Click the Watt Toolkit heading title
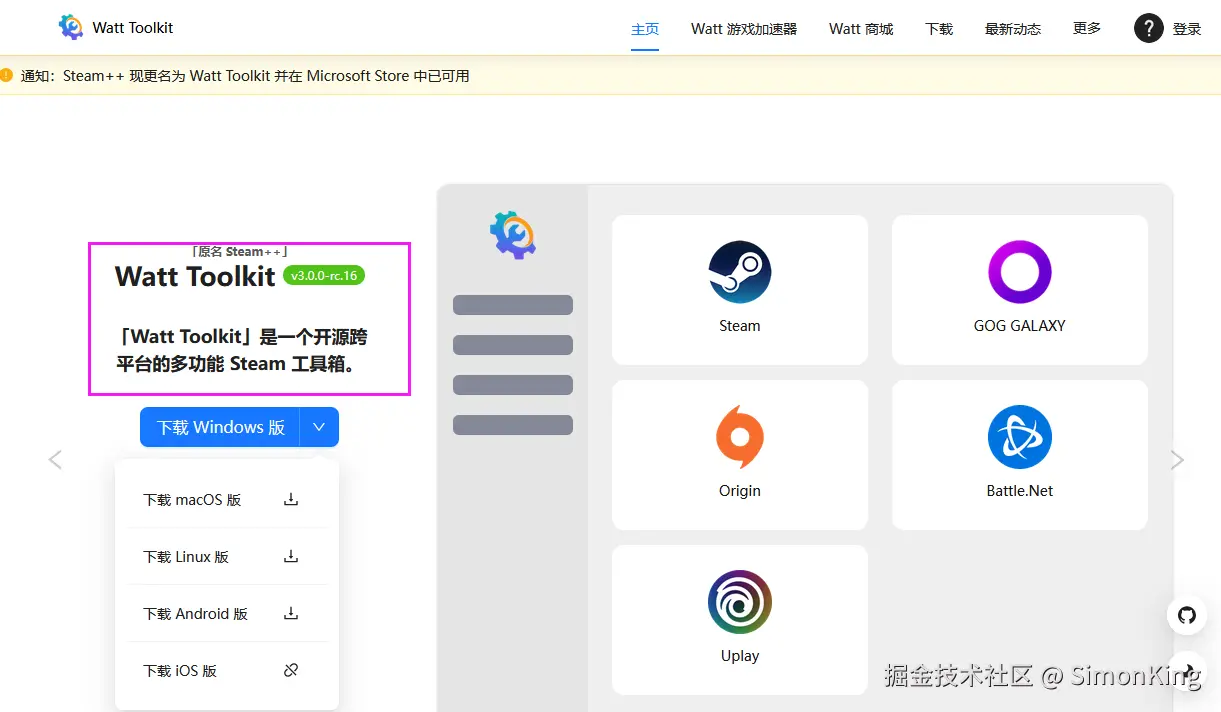The image size is (1221, 712). [195, 277]
